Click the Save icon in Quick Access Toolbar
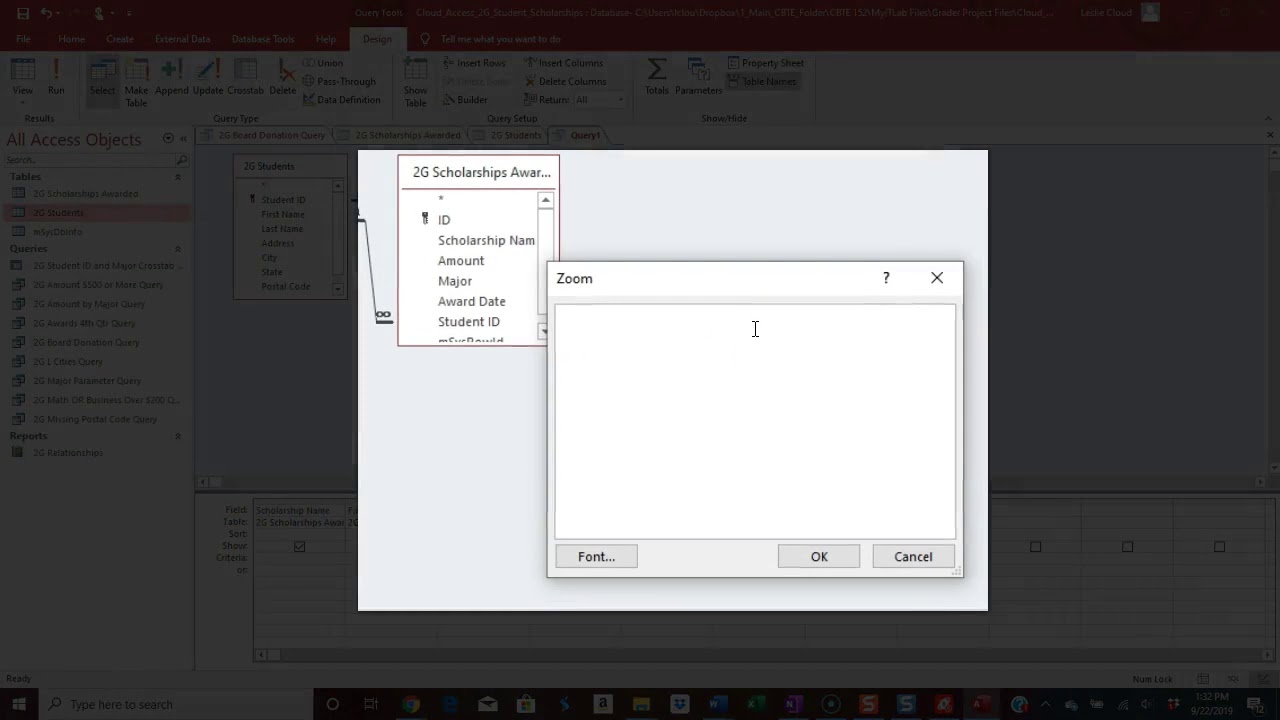This screenshot has height=720, width=1280. (23, 13)
